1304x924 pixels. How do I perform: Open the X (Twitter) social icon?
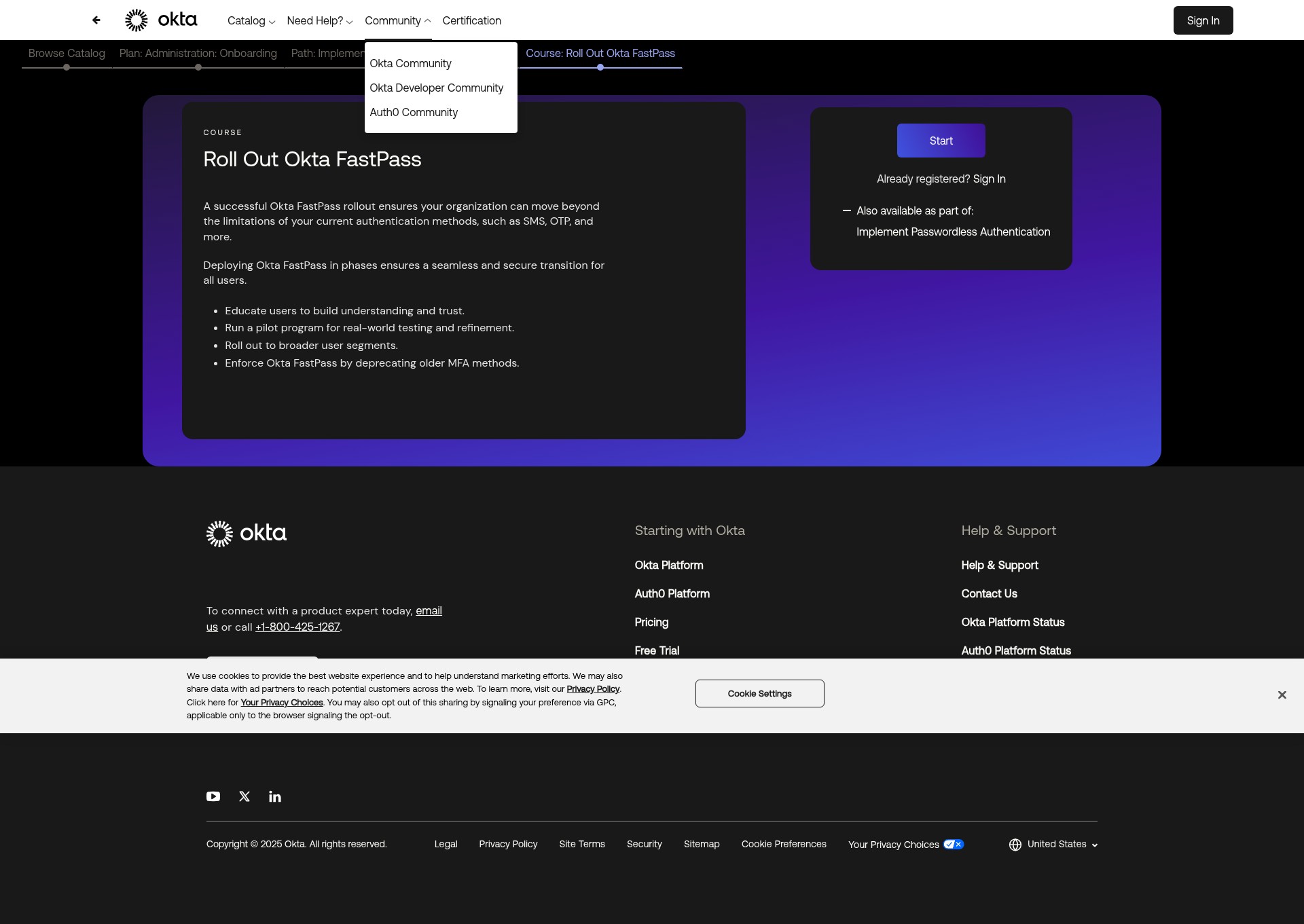pos(244,796)
